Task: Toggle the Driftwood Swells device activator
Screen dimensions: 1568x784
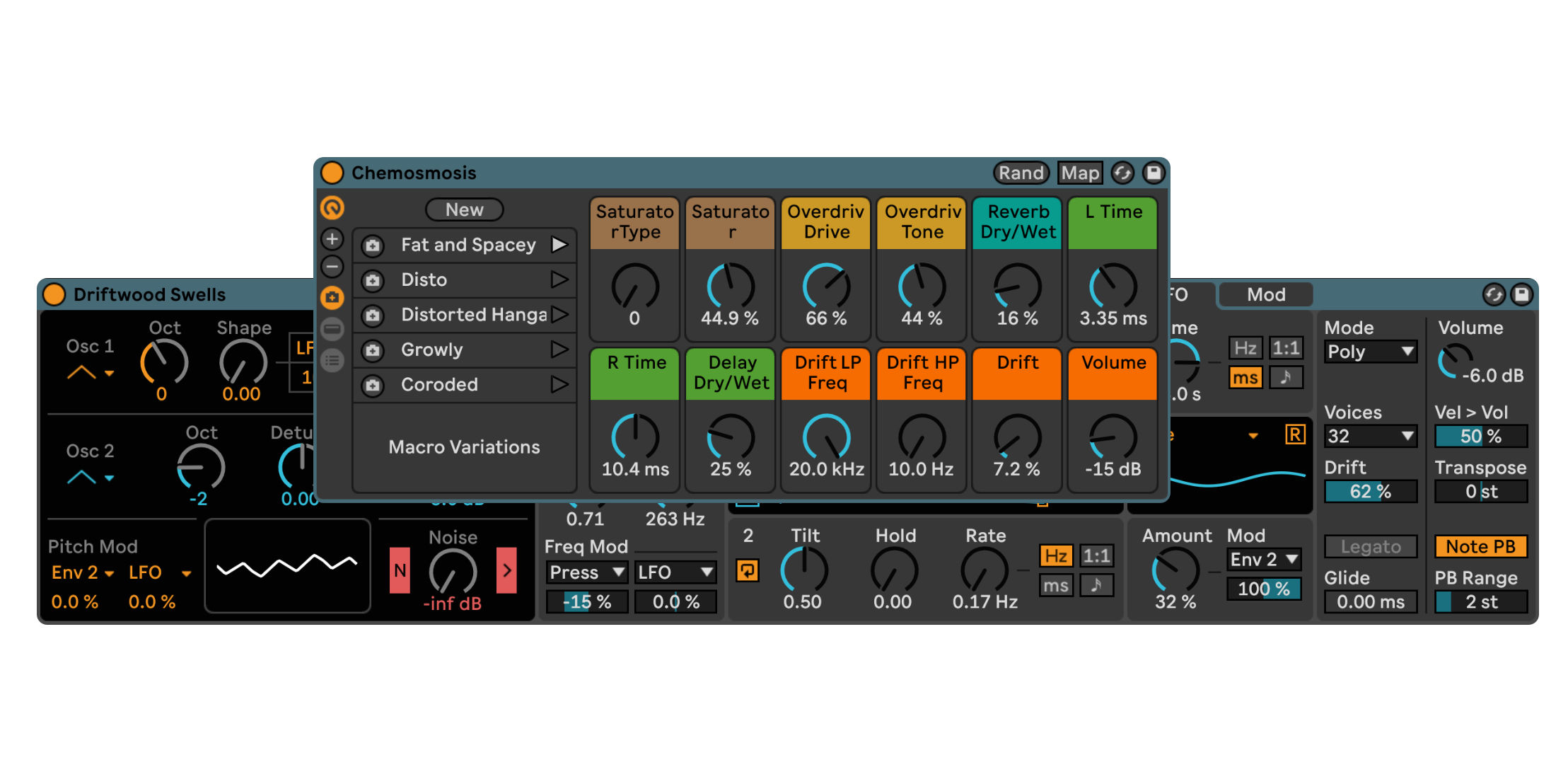Action: click(x=54, y=294)
